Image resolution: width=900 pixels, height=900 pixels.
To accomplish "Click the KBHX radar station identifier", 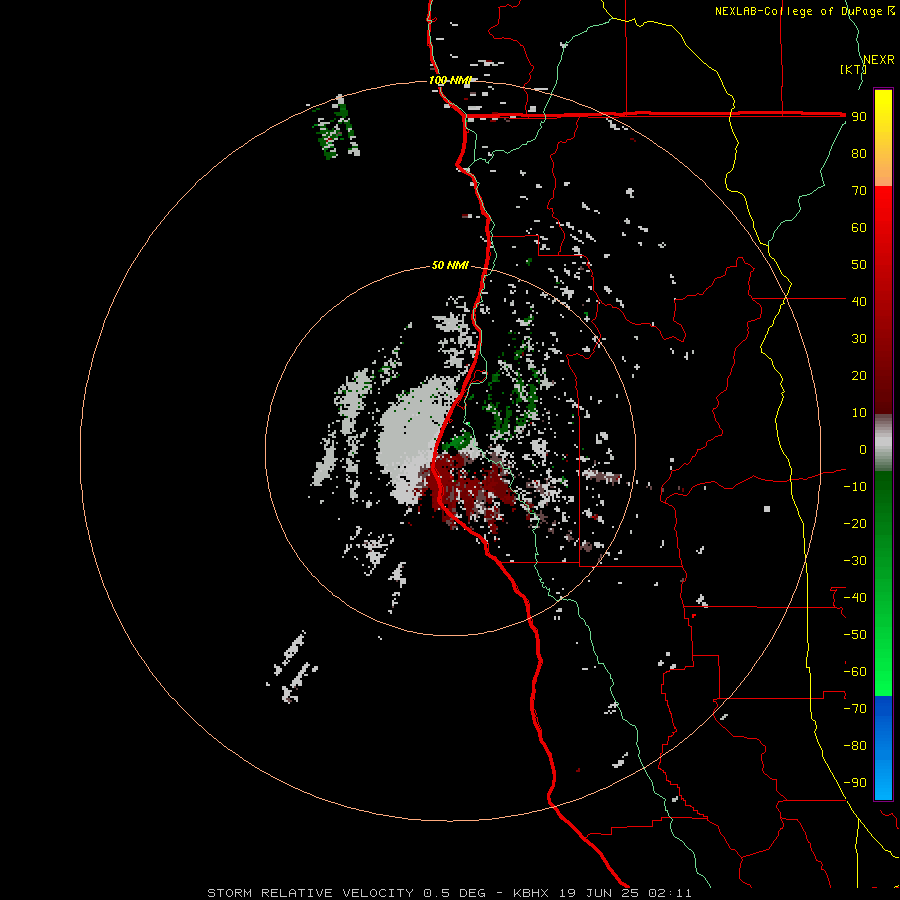I will (x=530, y=893).
